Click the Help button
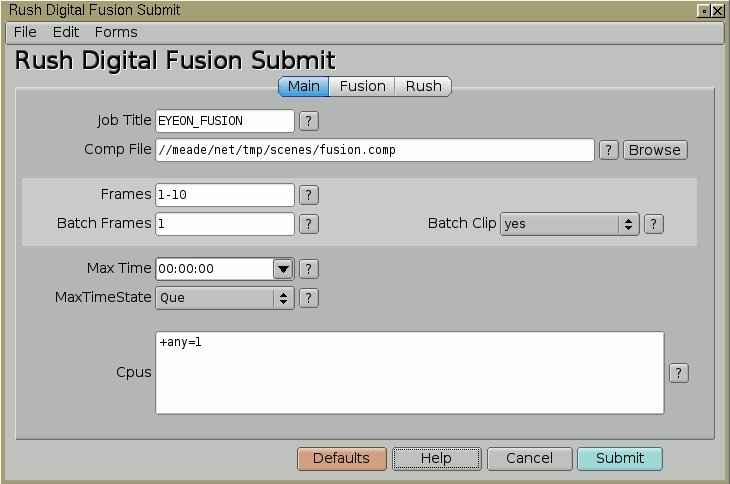 436,459
